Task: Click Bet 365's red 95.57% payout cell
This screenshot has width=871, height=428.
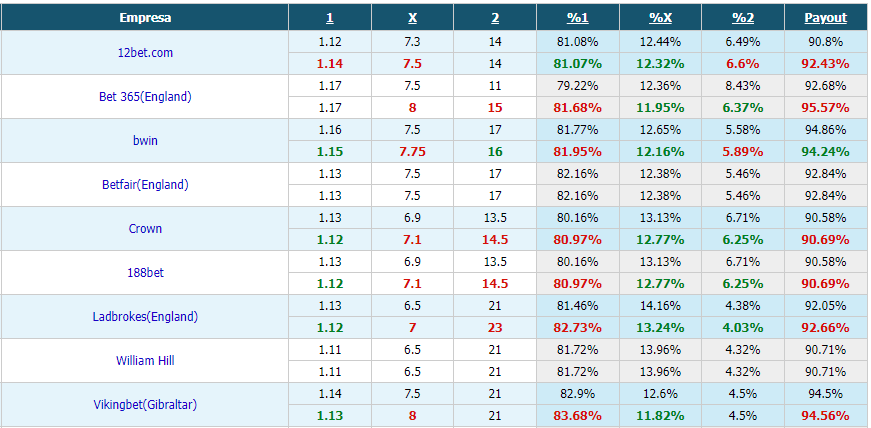Action: [x=825, y=108]
